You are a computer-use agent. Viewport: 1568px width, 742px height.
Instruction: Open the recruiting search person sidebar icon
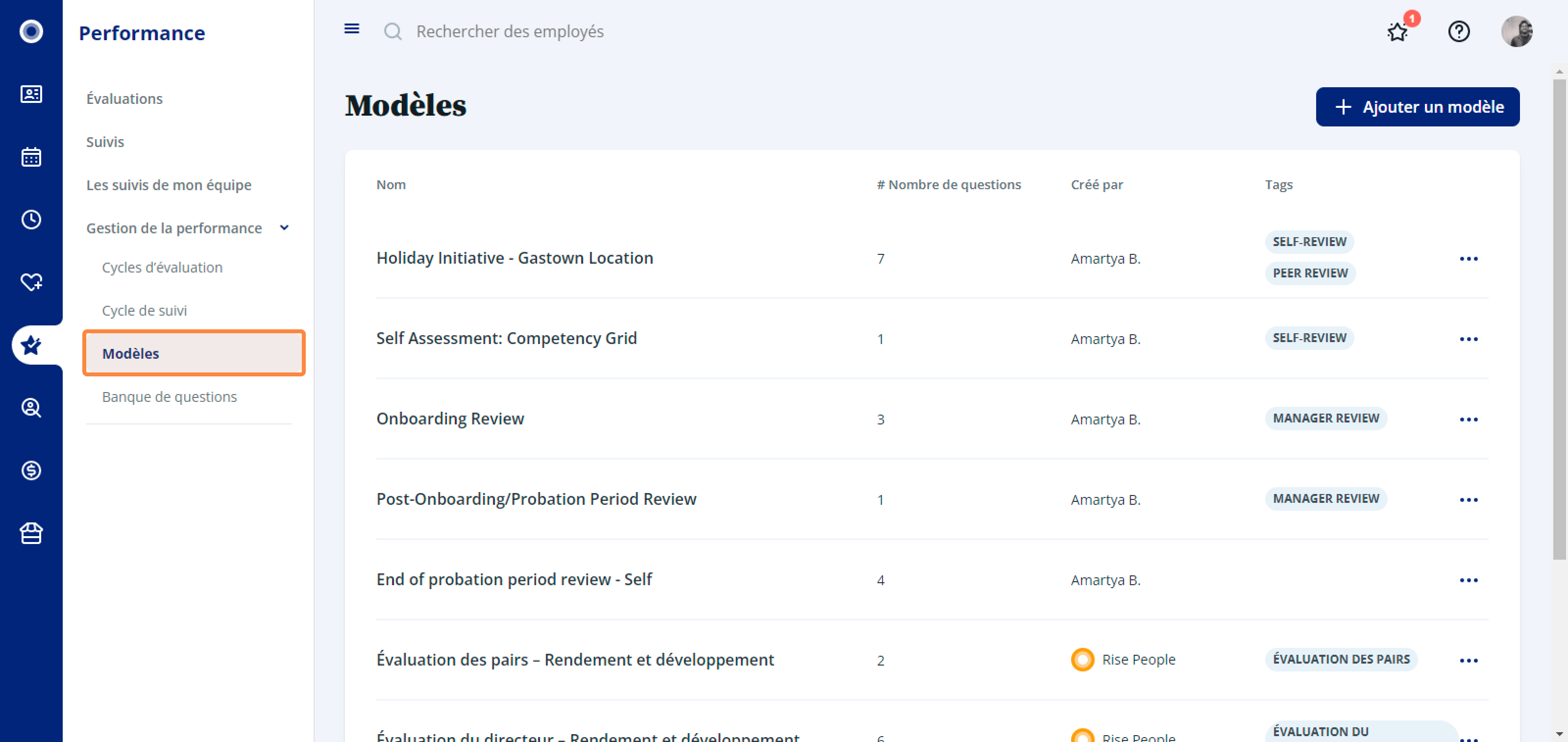(x=31, y=408)
